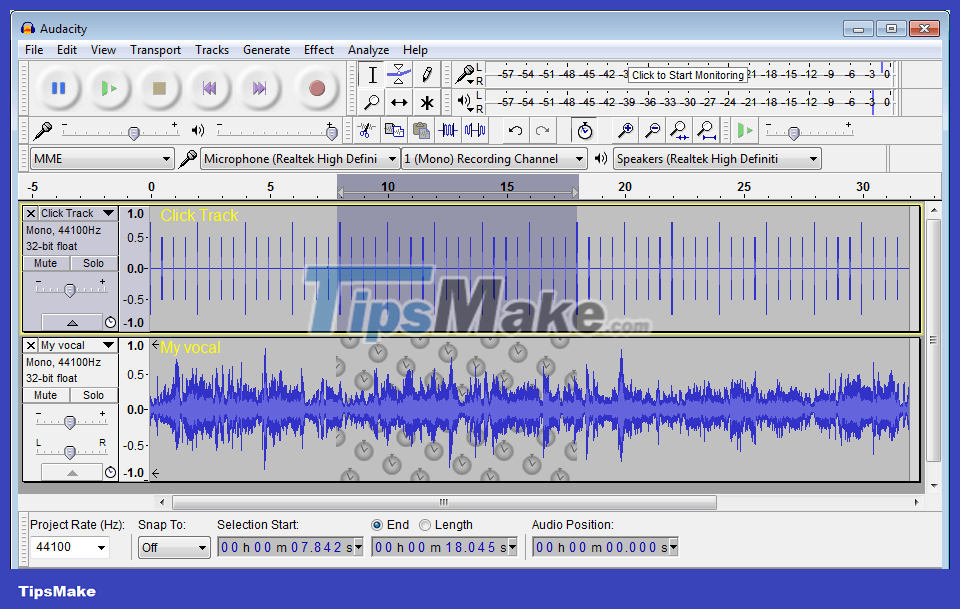
Task: Select the Time Shift tool
Action: pyautogui.click(x=398, y=102)
